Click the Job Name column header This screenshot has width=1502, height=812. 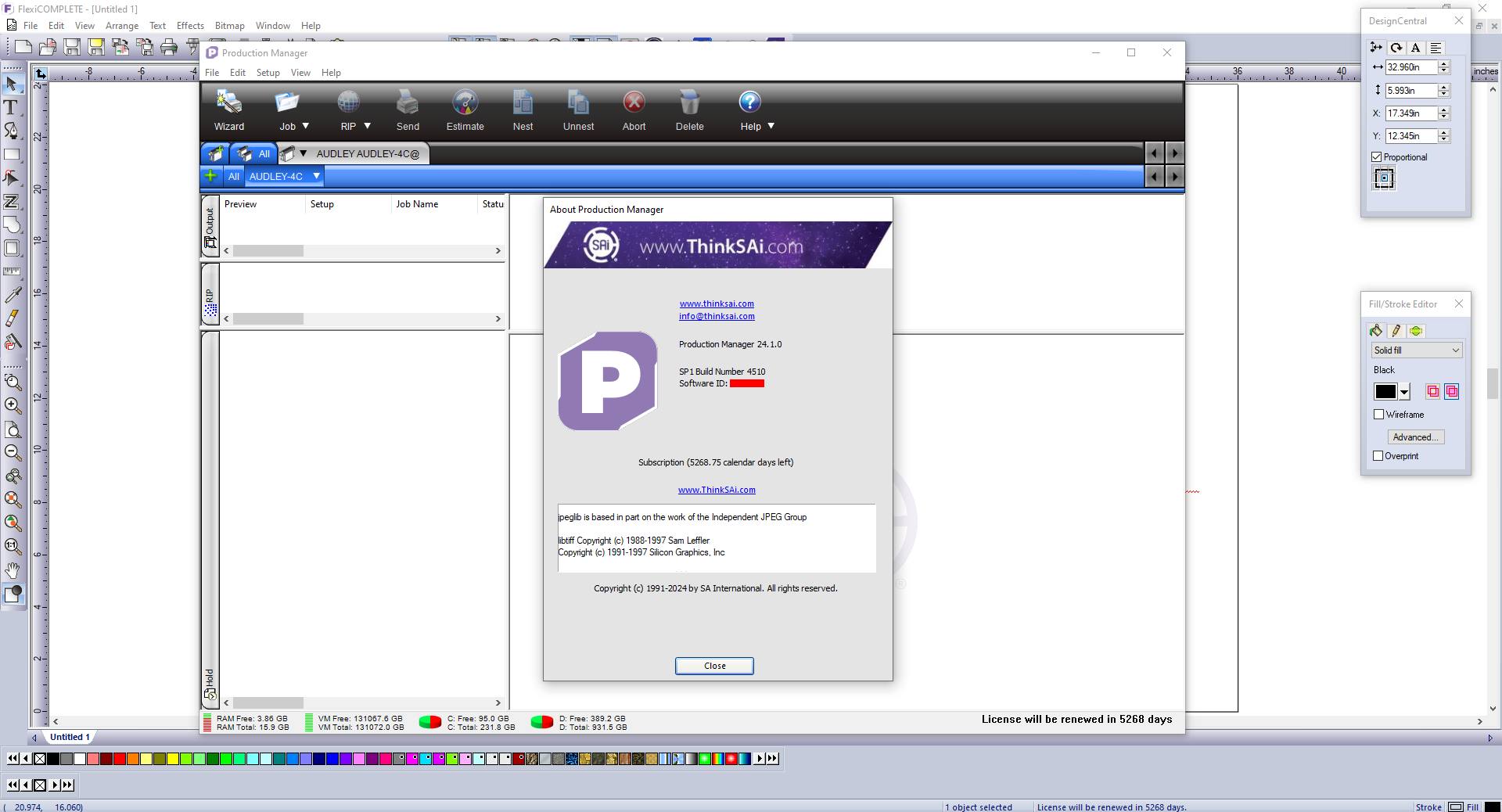click(x=433, y=204)
